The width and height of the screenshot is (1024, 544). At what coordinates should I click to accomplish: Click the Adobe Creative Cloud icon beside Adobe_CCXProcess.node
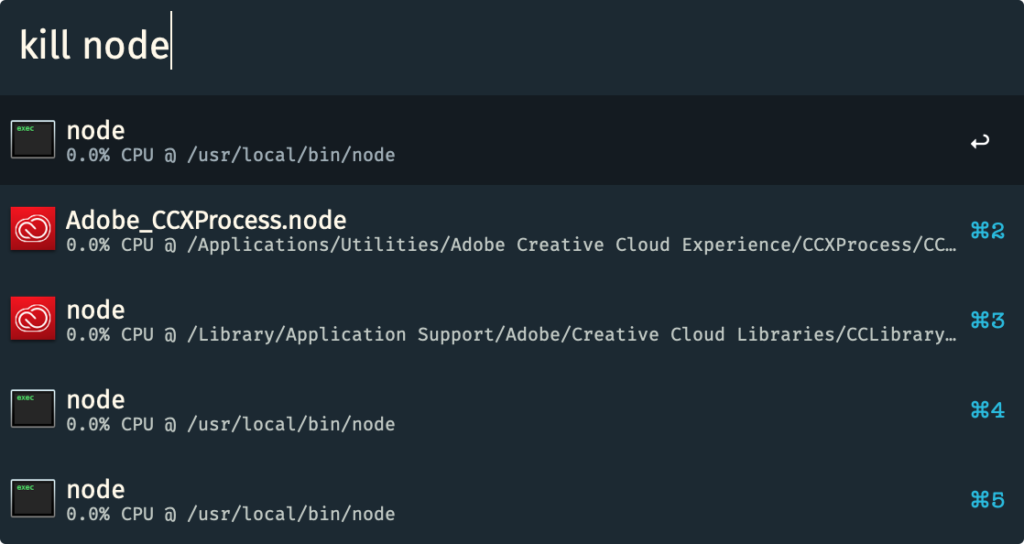tap(33, 229)
